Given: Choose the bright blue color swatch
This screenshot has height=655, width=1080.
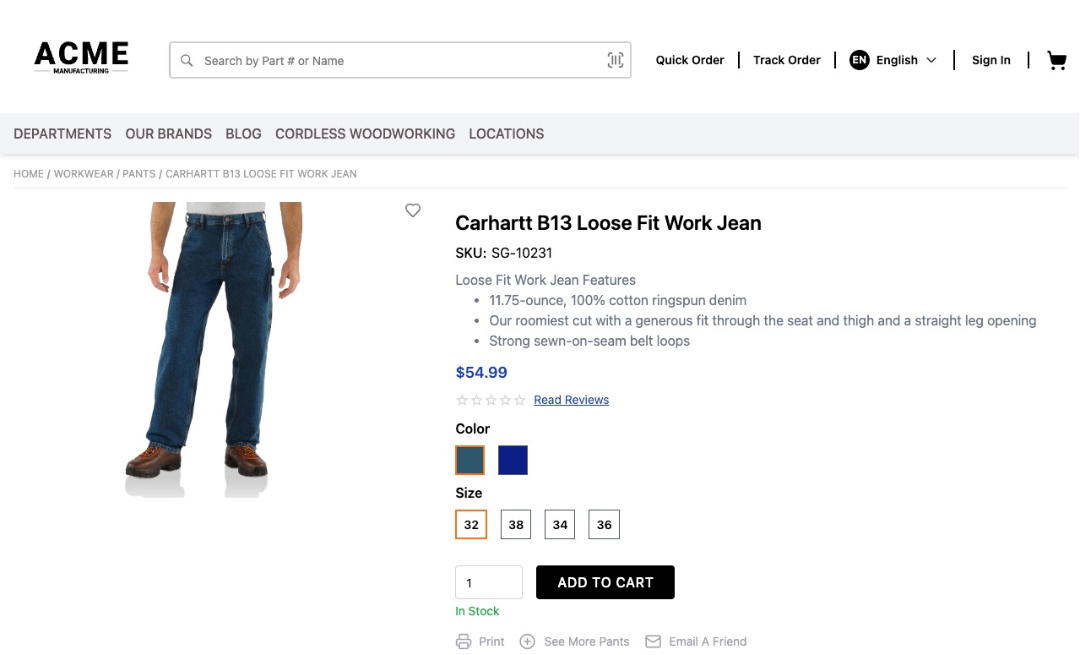Looking at the screenshot, I should pyautogui.click(x=513, y=460).
